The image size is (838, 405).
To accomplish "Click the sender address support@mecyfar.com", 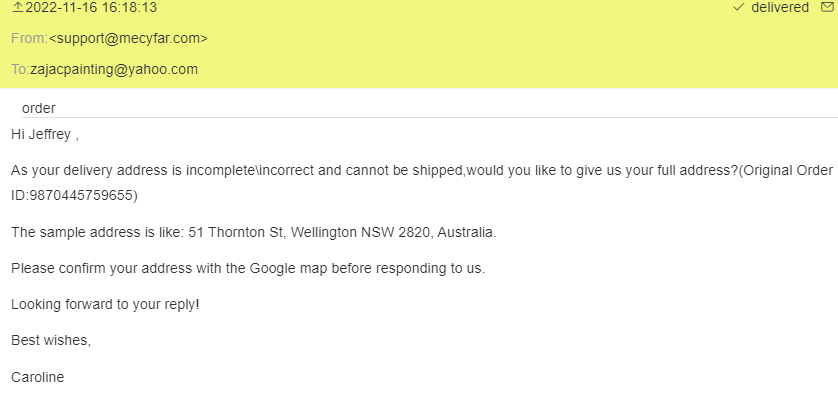I will pos(128,38).
